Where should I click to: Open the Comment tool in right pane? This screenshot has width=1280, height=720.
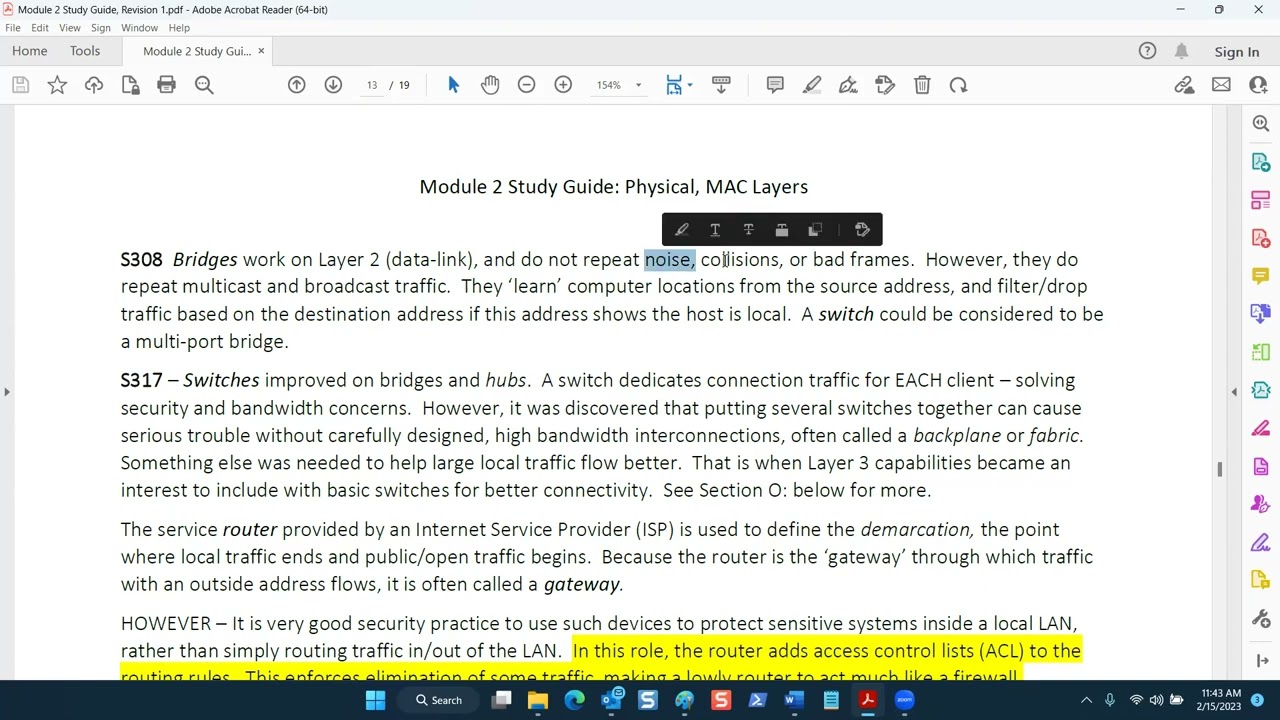pyautogui.click(x=1261, y=277)
